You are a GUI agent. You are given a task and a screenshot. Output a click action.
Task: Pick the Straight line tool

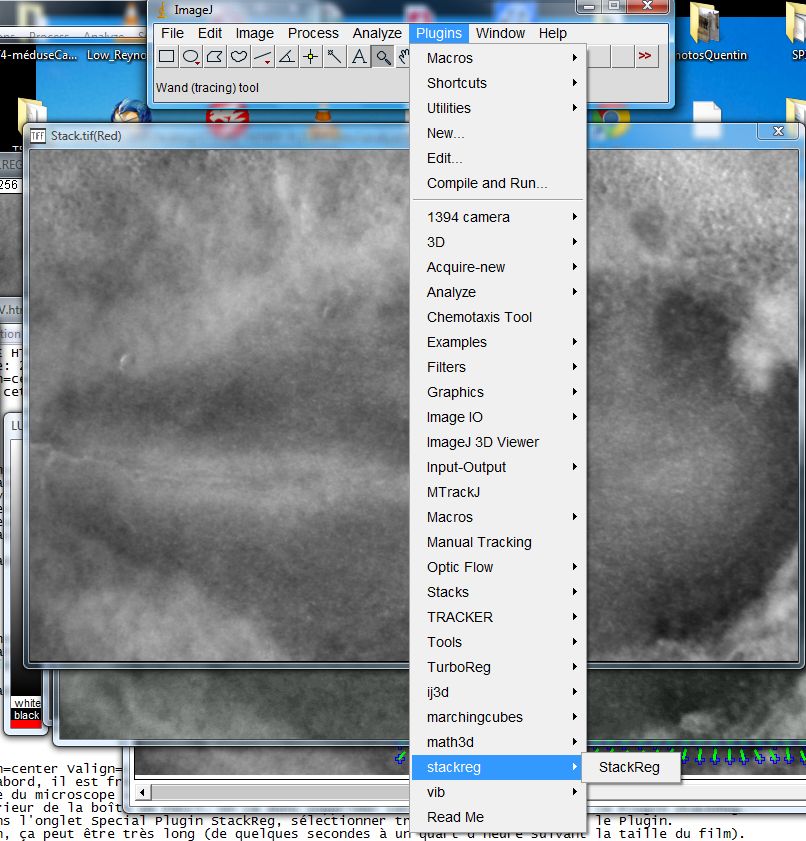click(x=262, y=57)
